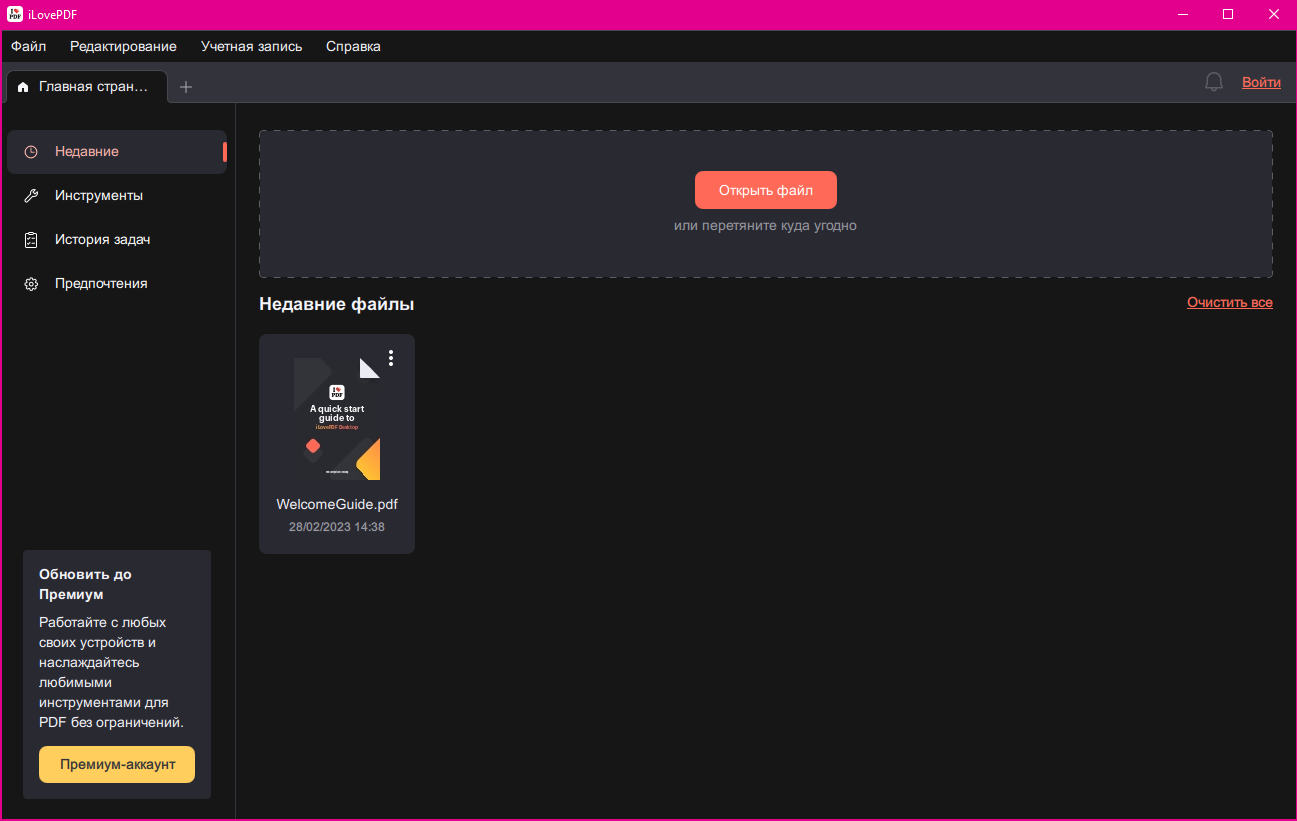The image size is (1297, 821).
Task: Click the Войти link
Action: click(1261, 82)
